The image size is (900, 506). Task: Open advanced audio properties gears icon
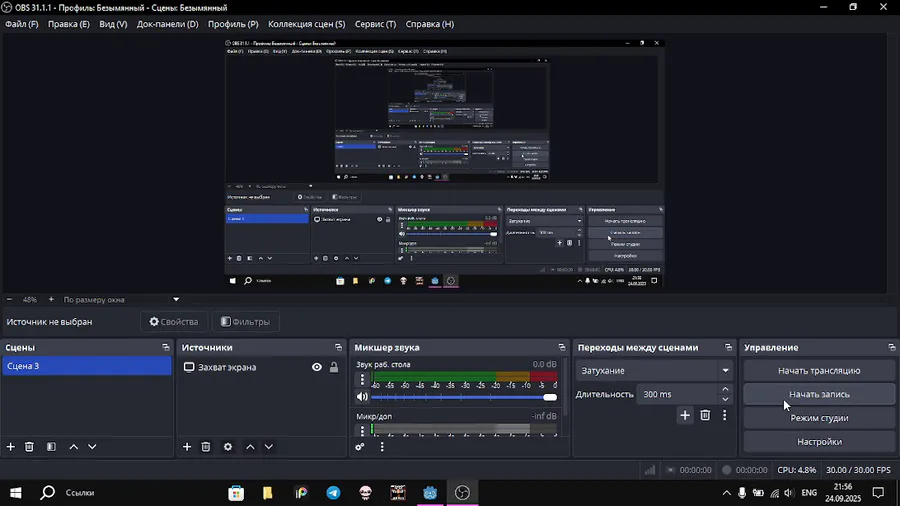(x=360, y=446)
